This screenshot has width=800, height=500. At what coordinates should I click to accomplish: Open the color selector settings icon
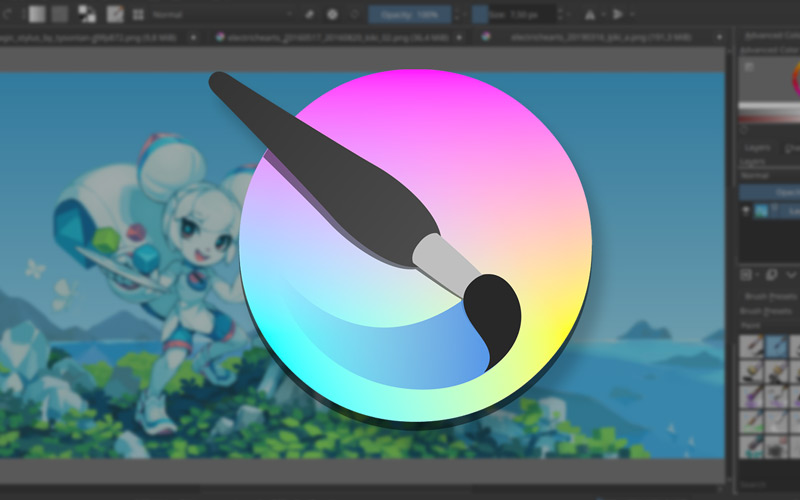tap(749, 66)
